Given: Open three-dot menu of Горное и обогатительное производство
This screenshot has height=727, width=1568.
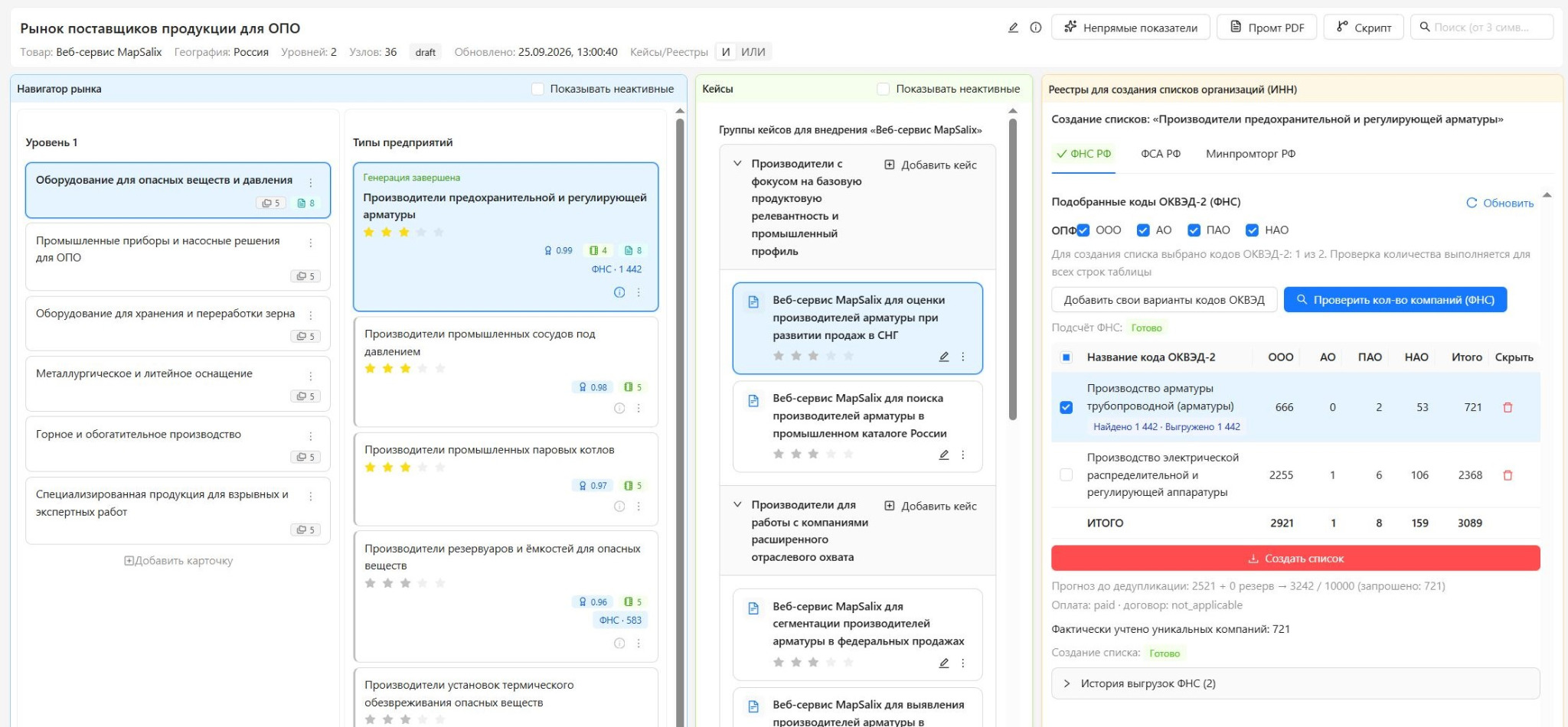Looking at the screenshot, I should point(311,436).
